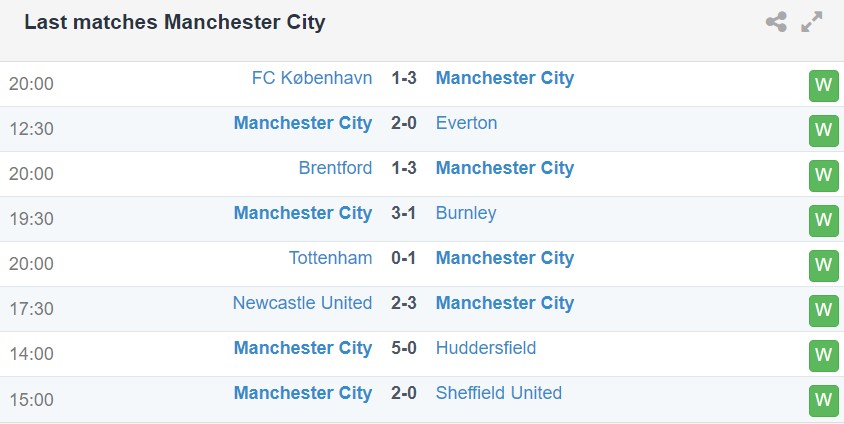Click the W result badge on Everton row
The height and width of the screenshot is (424, 844).
coord(823,130)
